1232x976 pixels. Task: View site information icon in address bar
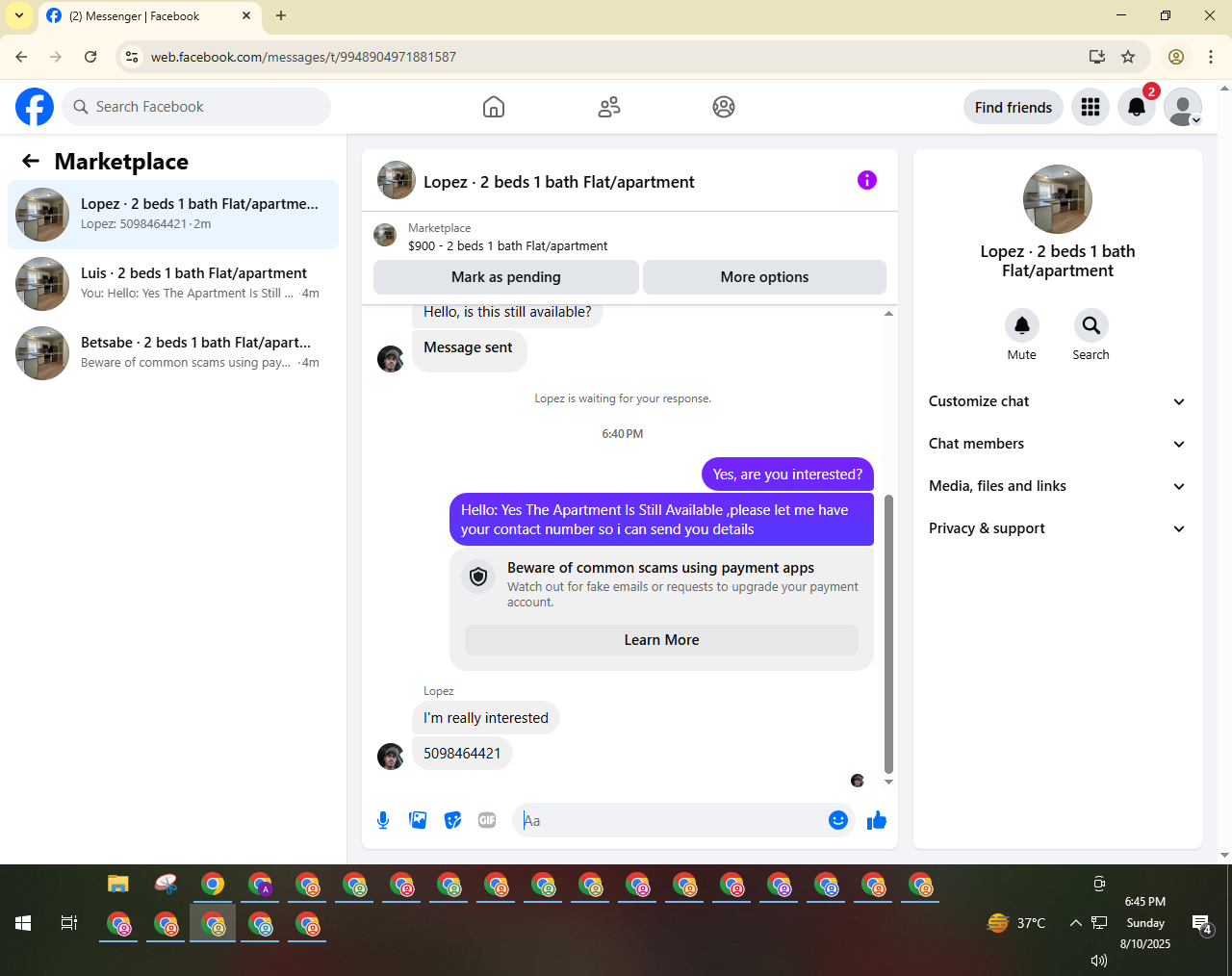[x=132, y=57]
